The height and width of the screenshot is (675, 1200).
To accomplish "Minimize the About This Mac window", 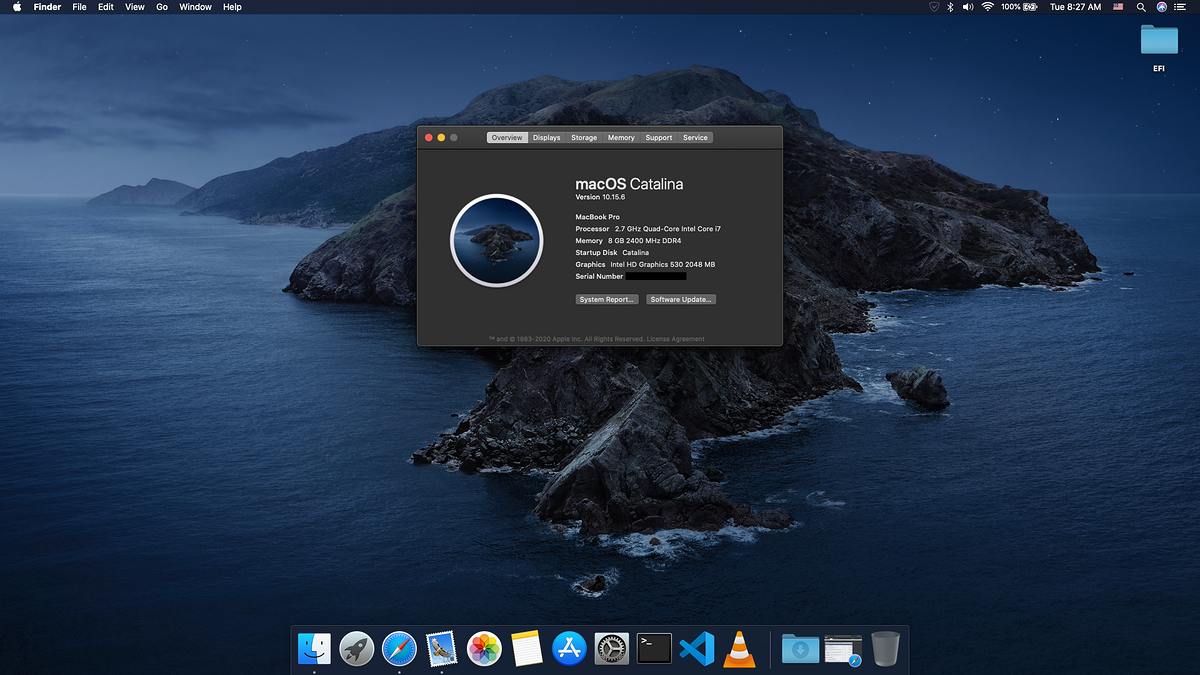I will [441, 137].
